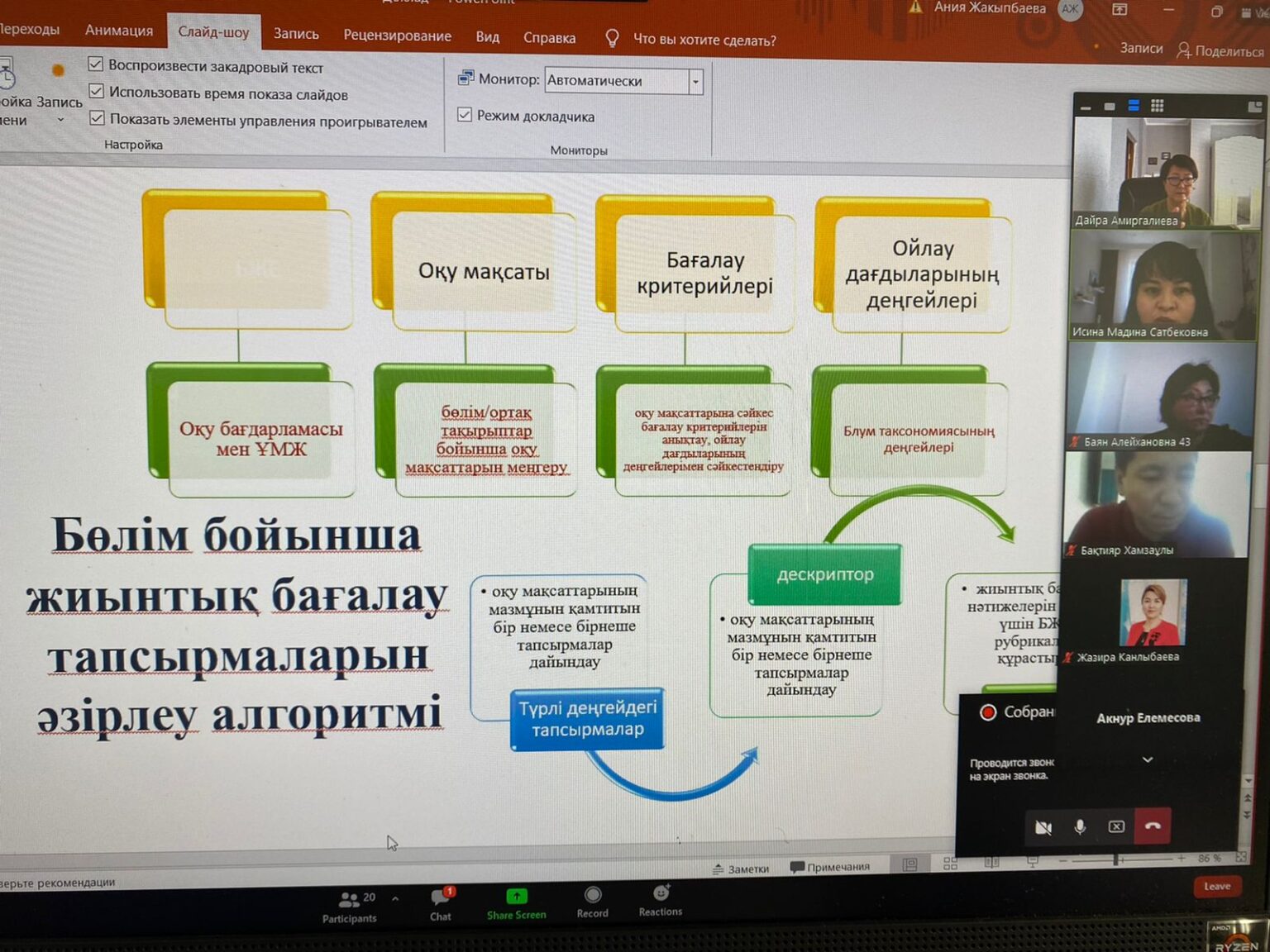This screenshot has height=952, width=1270.
Task: Hang up with the red phone icon
Action: tap(1153, 826)
